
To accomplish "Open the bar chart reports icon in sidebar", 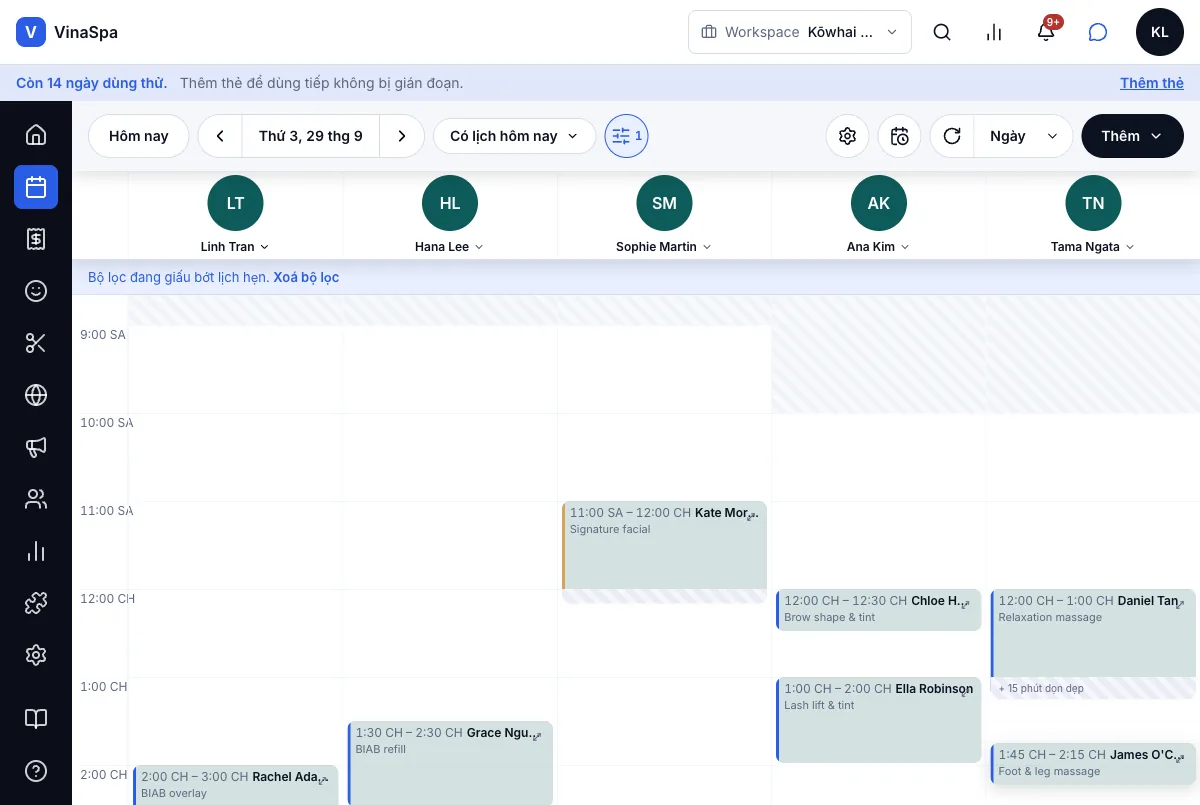I will pyautogui.click(x=36, y=551).
